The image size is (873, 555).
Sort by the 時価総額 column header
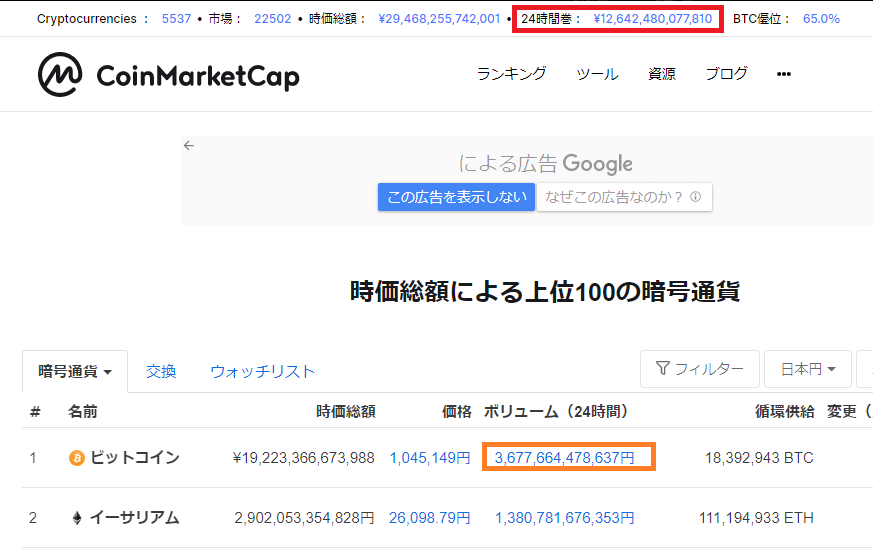click(x=346, y=411)
